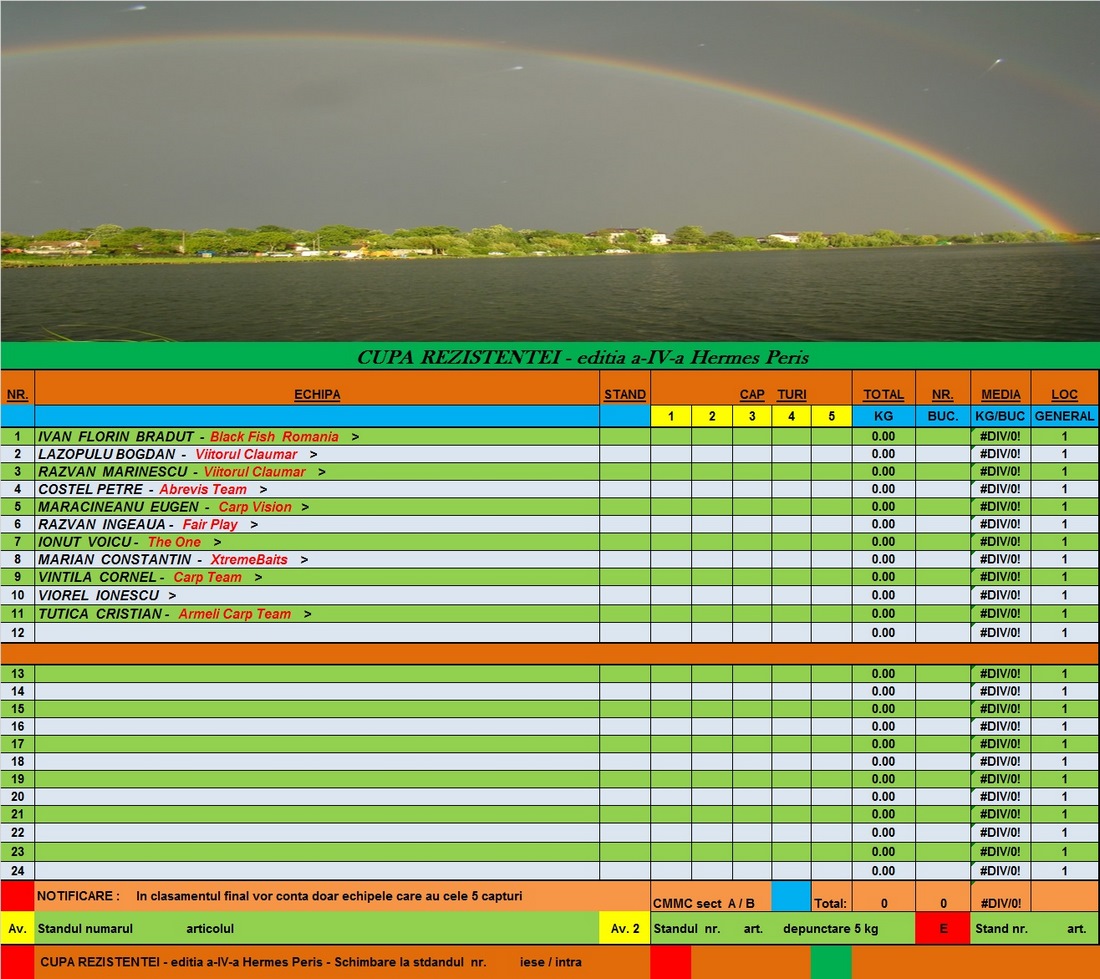This screenshot has height=979, width=1100.
Task: Select the TOTAL header cell
Action: tap(883, 394)
